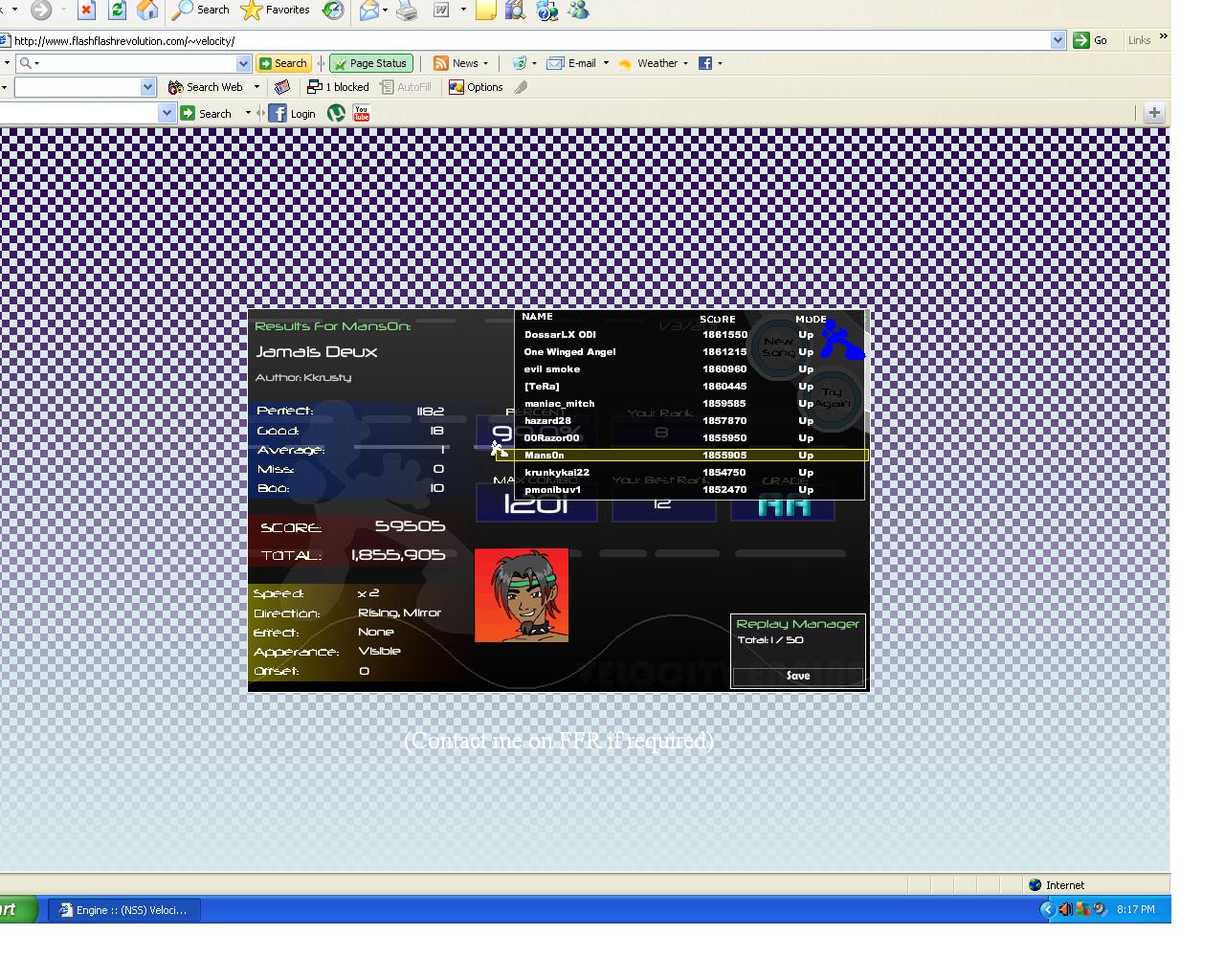
Task: Select the Mans0n highscore row
Action: coord(691,456)
